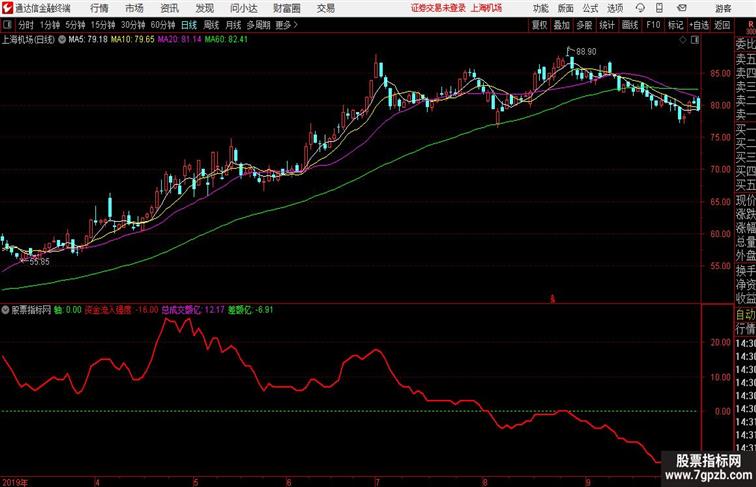The height and width of the screenshot is (487, 756).
Task: Expand the 股票指标网 indicator arrow
Action: [5, 310]
